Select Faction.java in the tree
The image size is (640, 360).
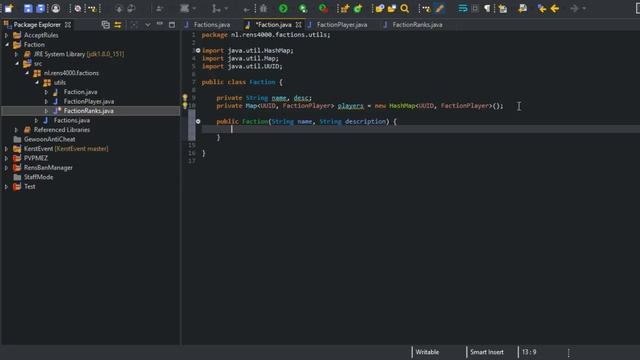point(80,92)
